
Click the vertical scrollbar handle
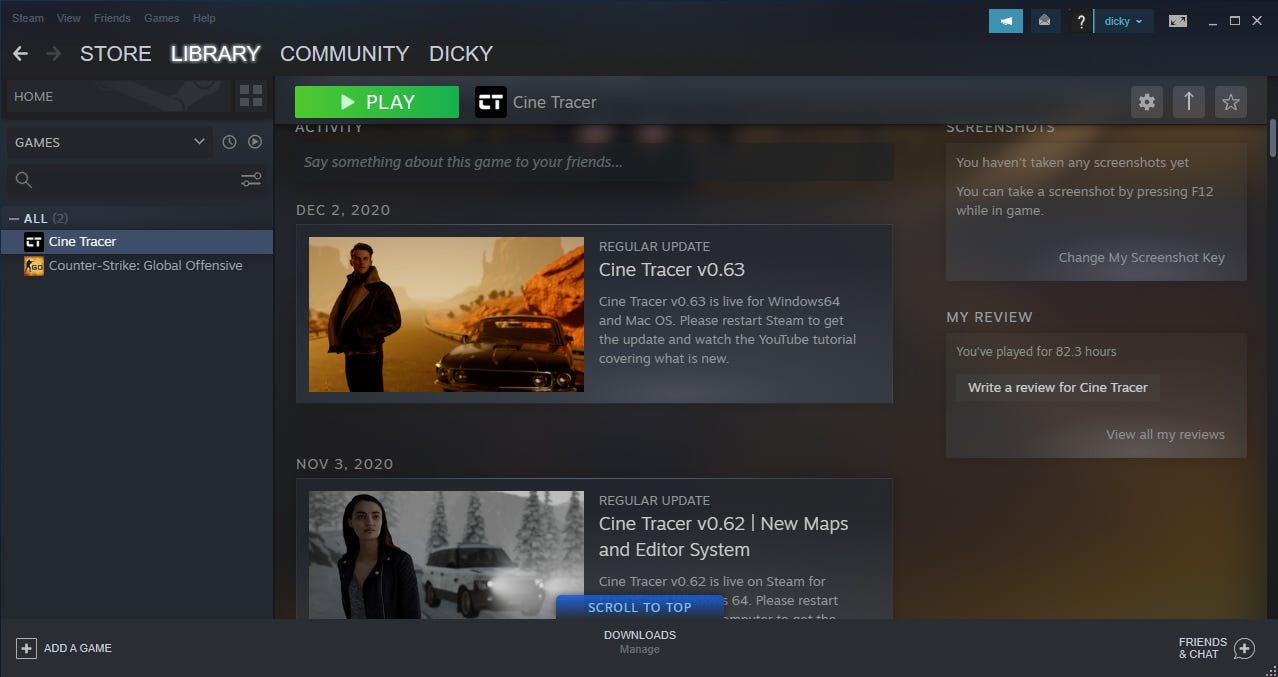[x=1273, y=138]
